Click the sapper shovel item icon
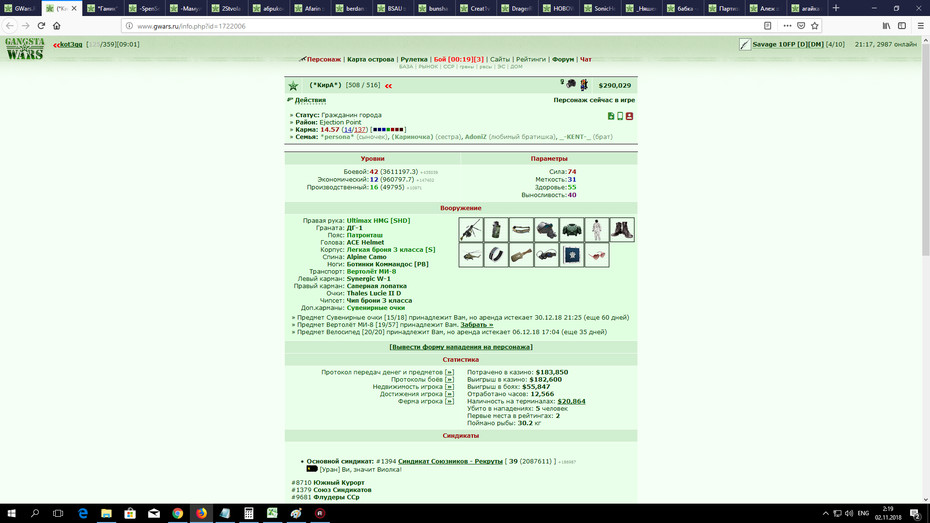Image resolution: width=930 pixels, height=523 pixels. point(521,255)
